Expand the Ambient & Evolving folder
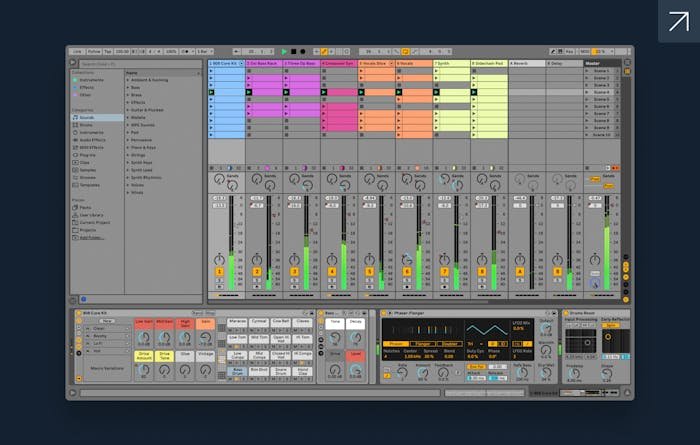700x445 pixels. (127, 79)
